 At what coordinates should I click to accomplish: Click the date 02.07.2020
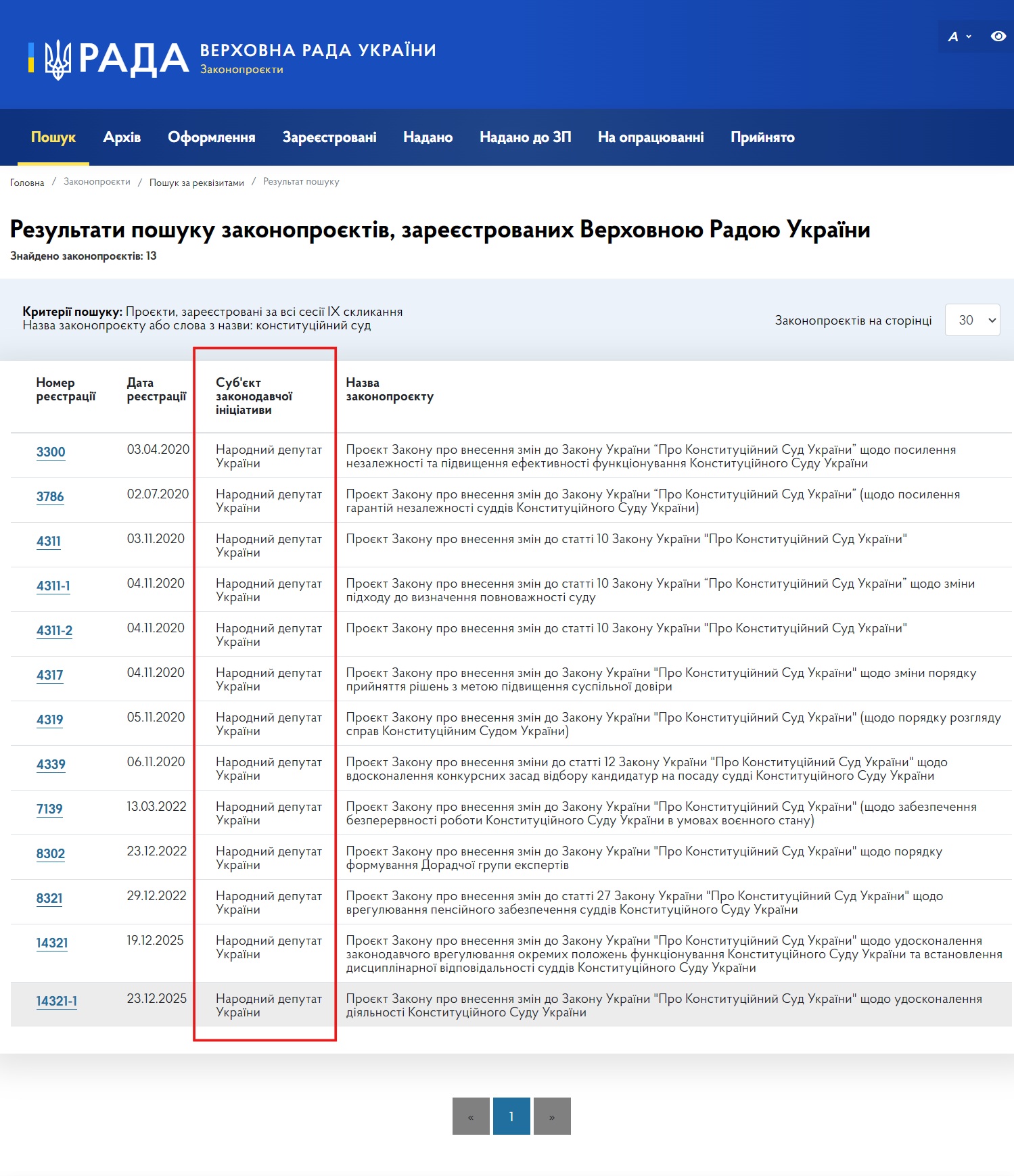[158, 494]
